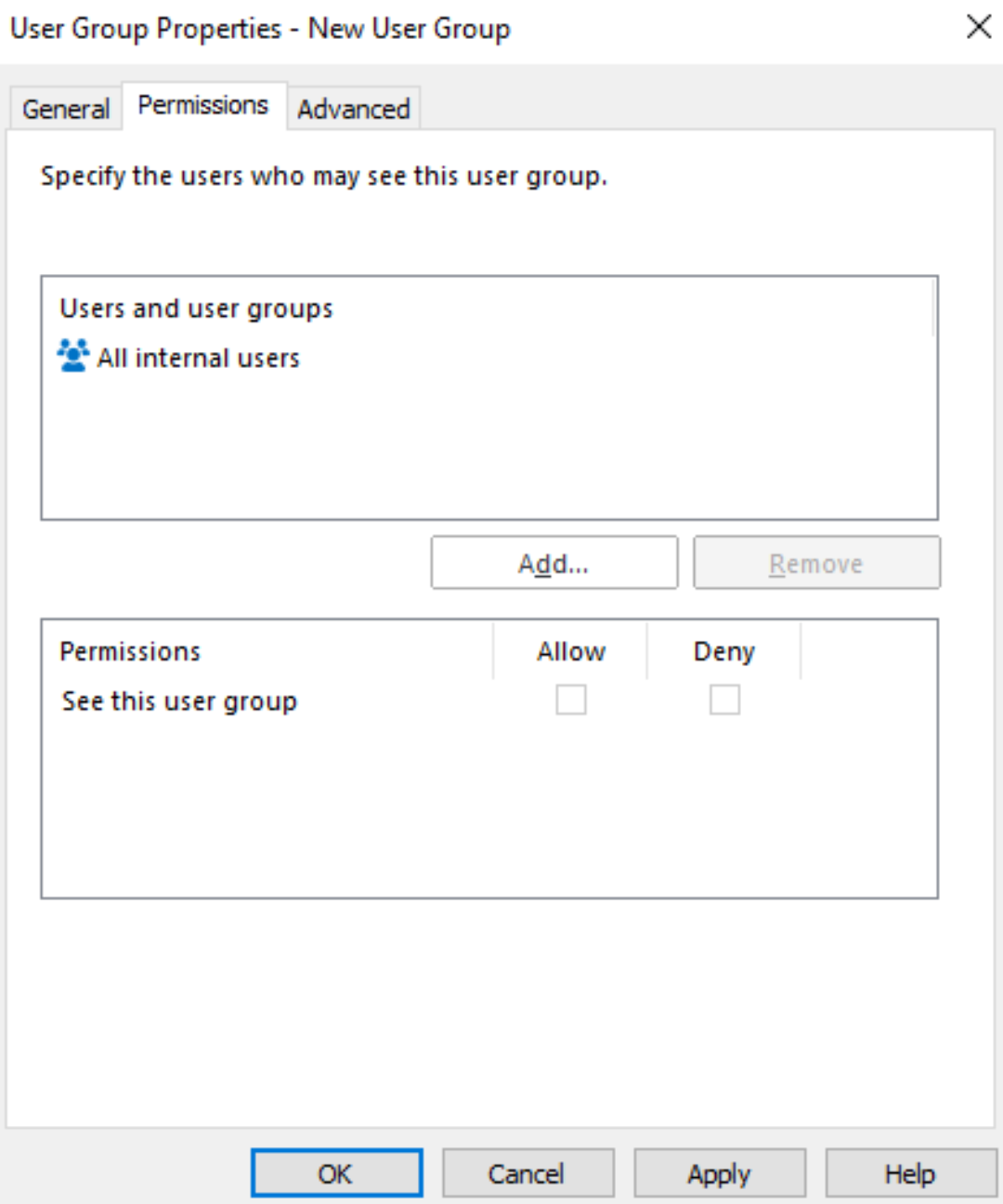Select the Permissions tab

(x=203, y=105)
